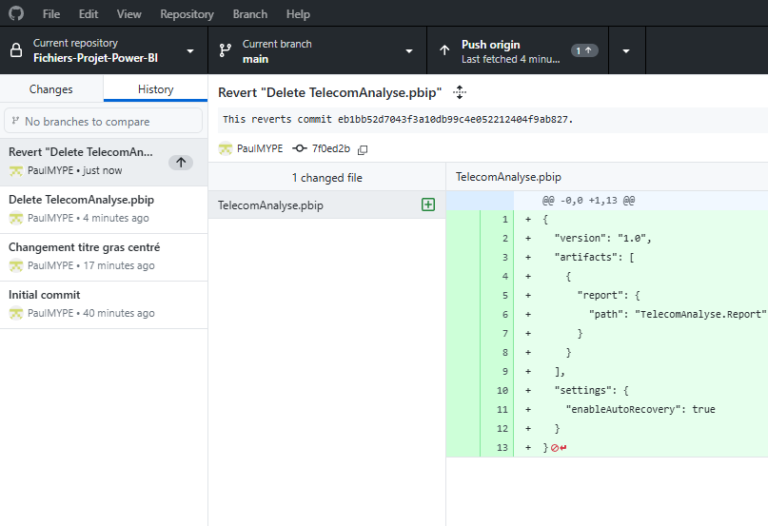Click the expand commit summary icon
The width and height of the screenshot is (768, 526).
pos(459,92)
